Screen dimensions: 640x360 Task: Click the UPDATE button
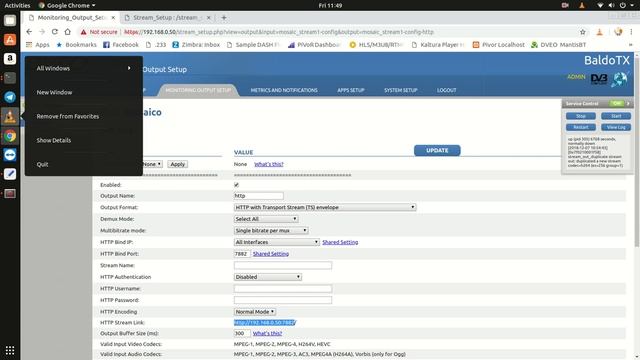click(437, 150)
